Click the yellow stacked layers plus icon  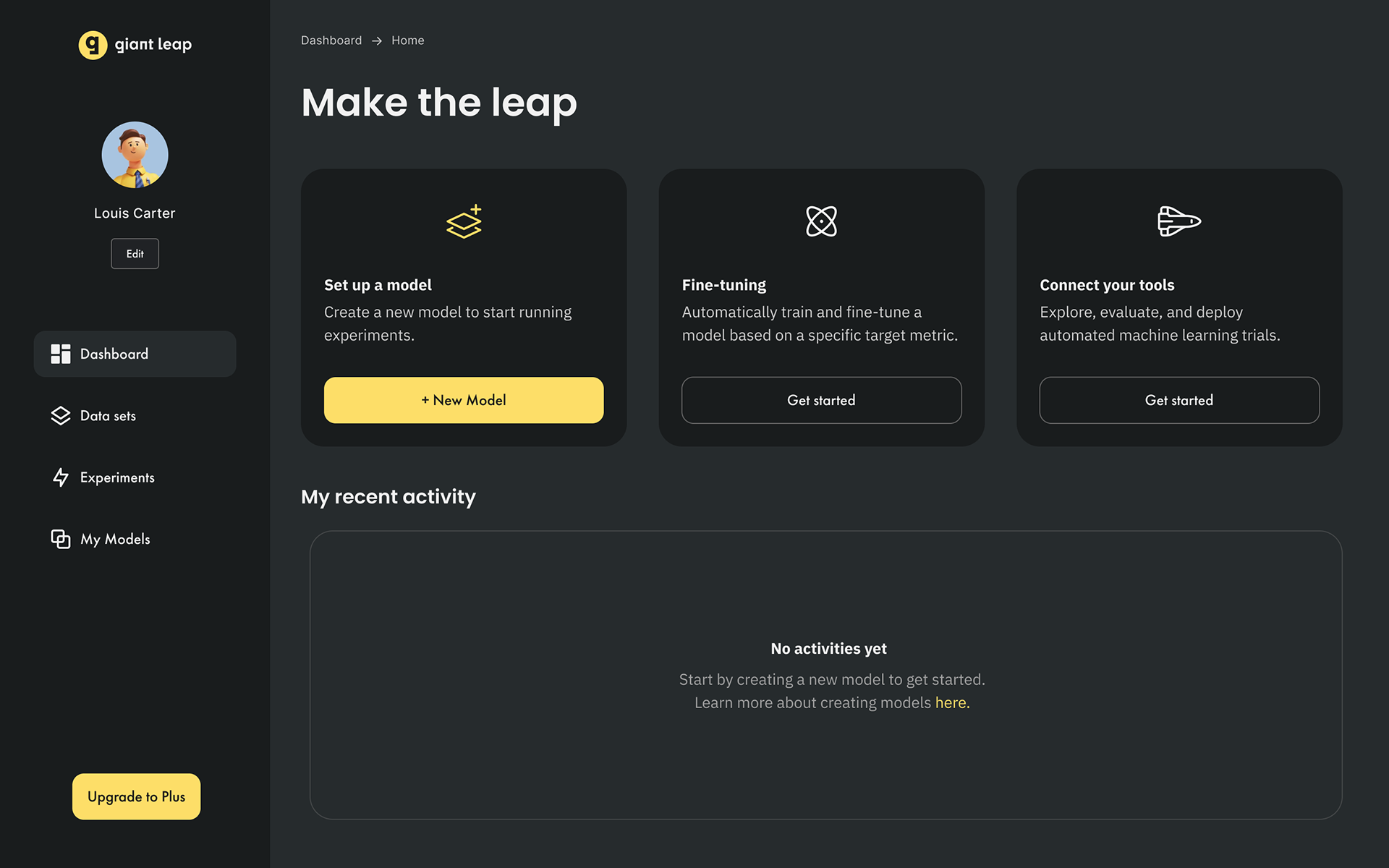[x=464, y=221]
